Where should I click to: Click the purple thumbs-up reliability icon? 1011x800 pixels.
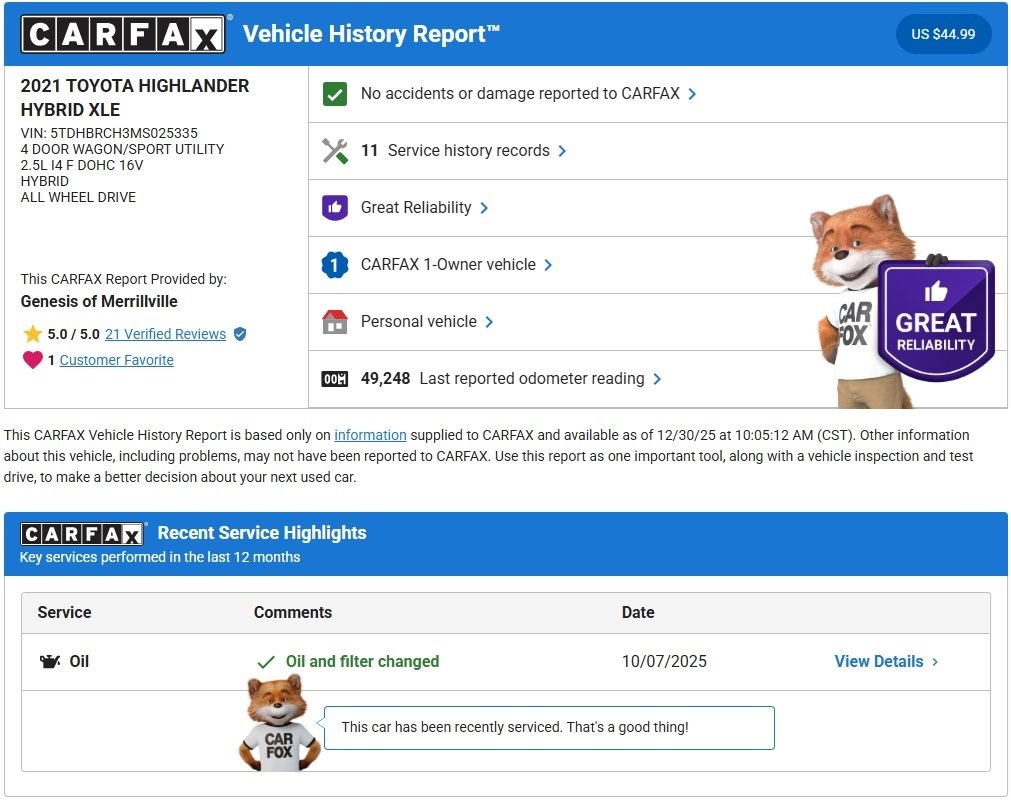[335, 208]
